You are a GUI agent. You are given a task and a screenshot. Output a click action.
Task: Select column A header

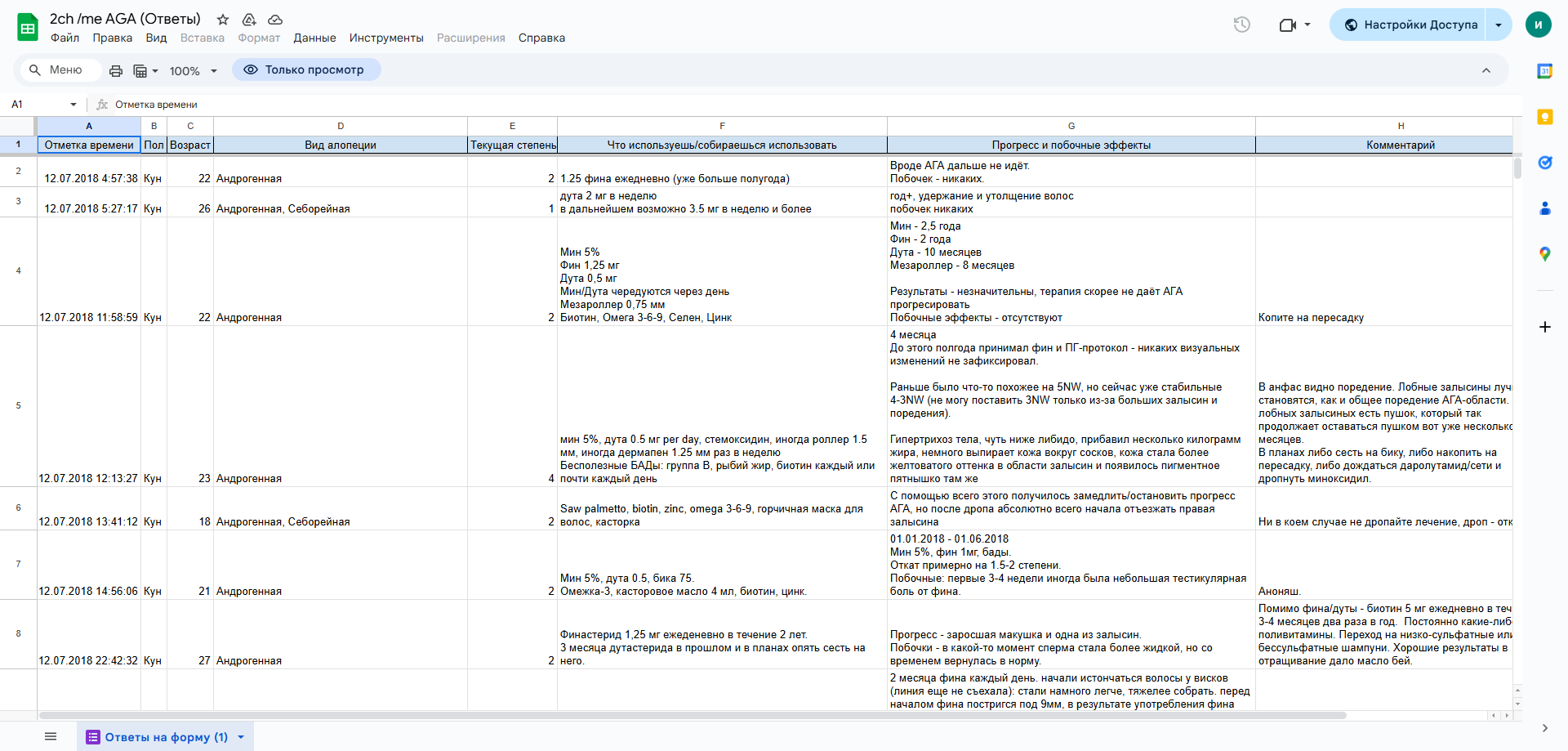89,126
